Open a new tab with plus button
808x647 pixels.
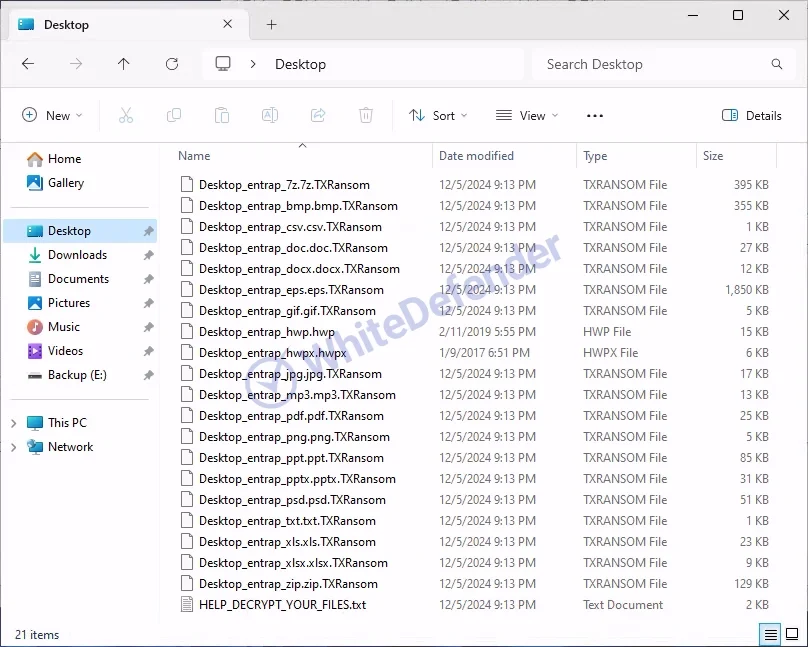tap(271, 25)
